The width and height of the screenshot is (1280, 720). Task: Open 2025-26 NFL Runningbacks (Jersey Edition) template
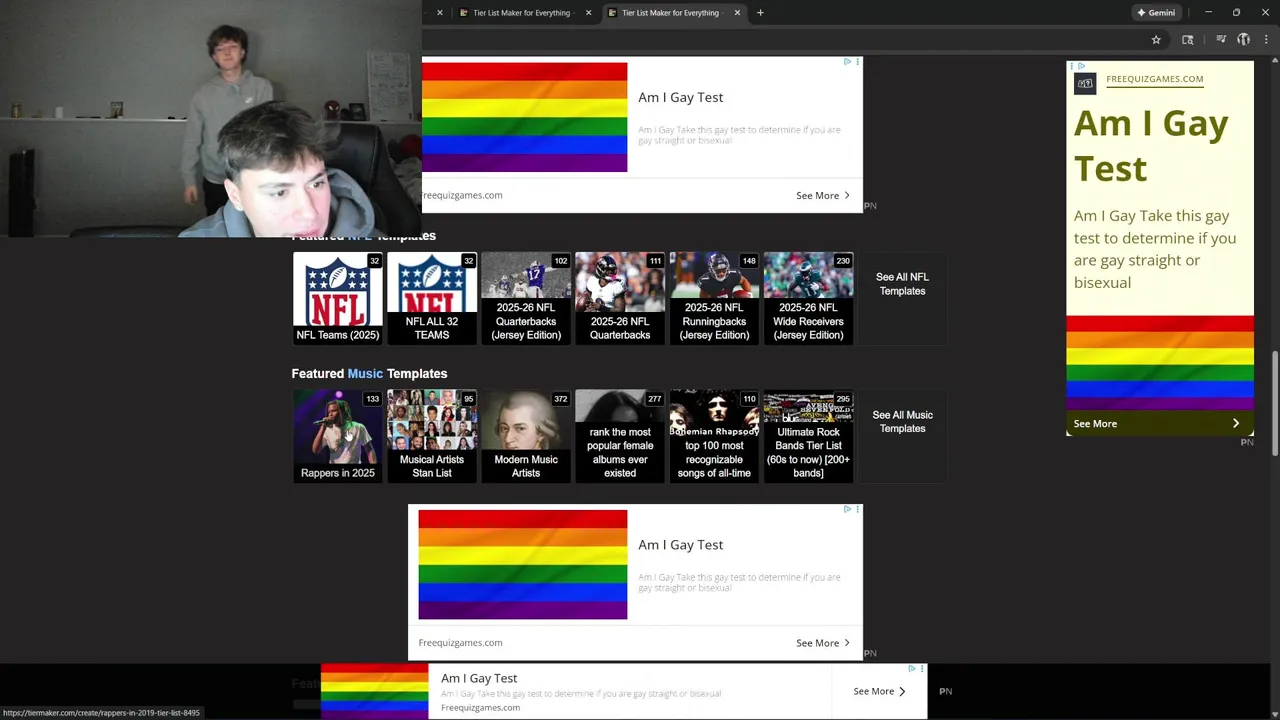[x=714, y=298]
